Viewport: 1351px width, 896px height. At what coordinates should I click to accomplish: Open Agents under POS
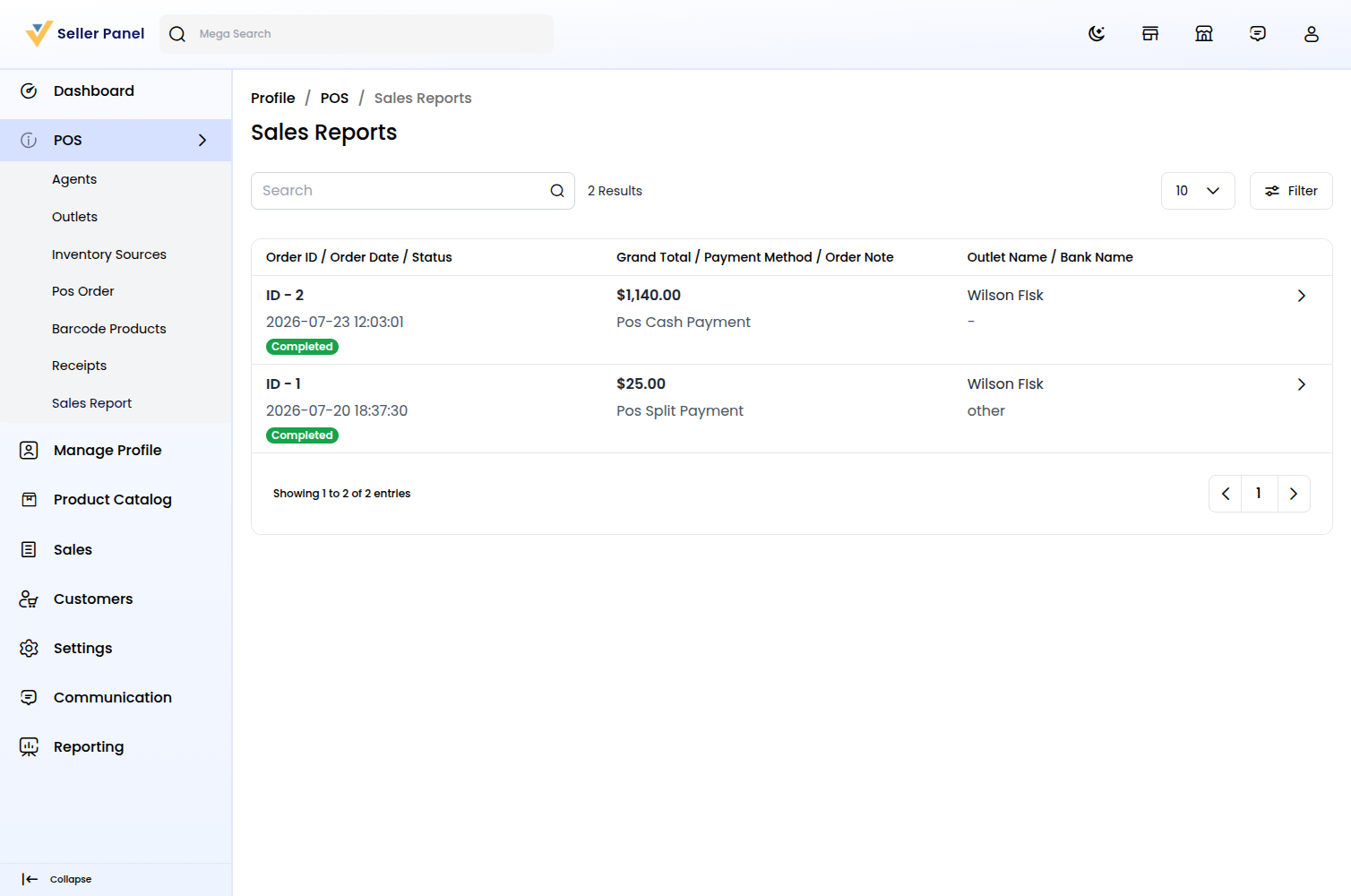(74, 179)
